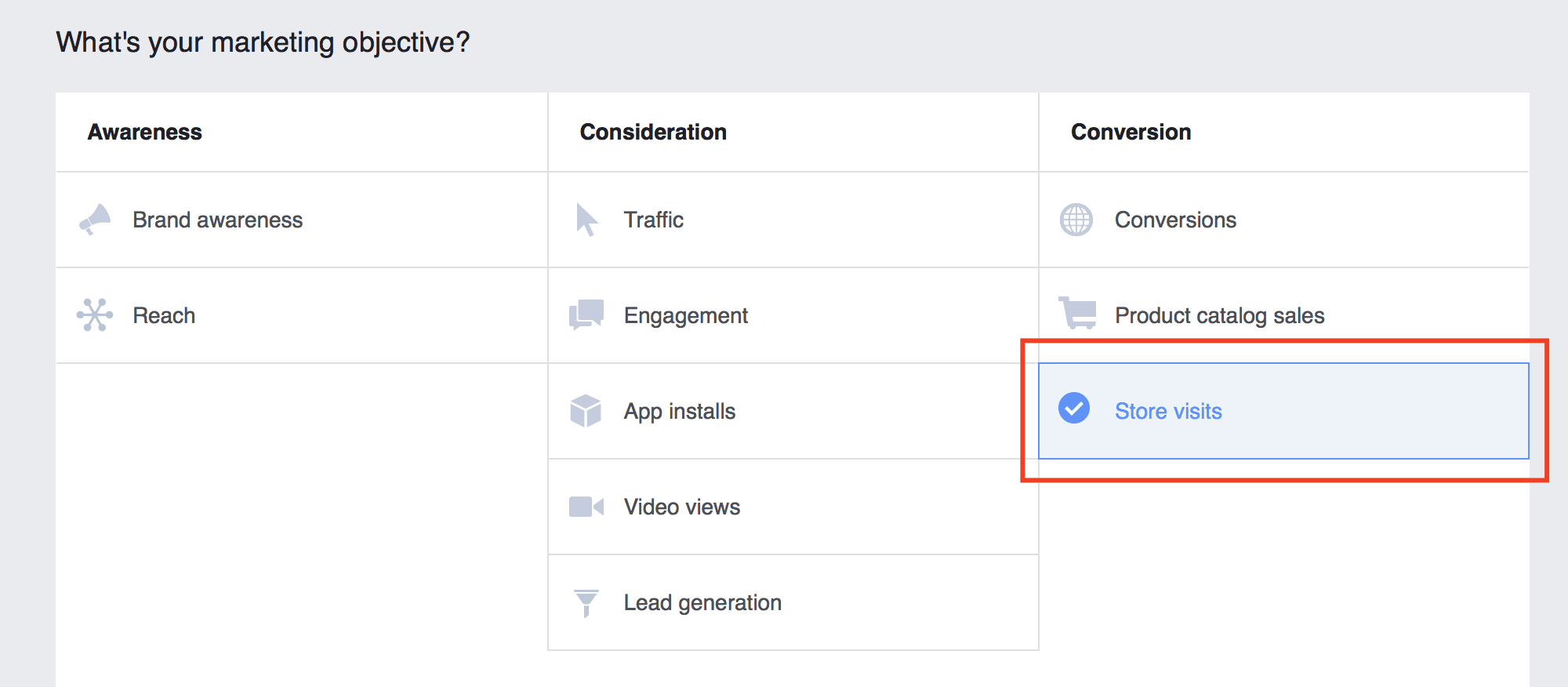This screenshot has width=1568, height=687.
Task: Choose the Product catalog sales label
Action: (x=1219, y=315)
